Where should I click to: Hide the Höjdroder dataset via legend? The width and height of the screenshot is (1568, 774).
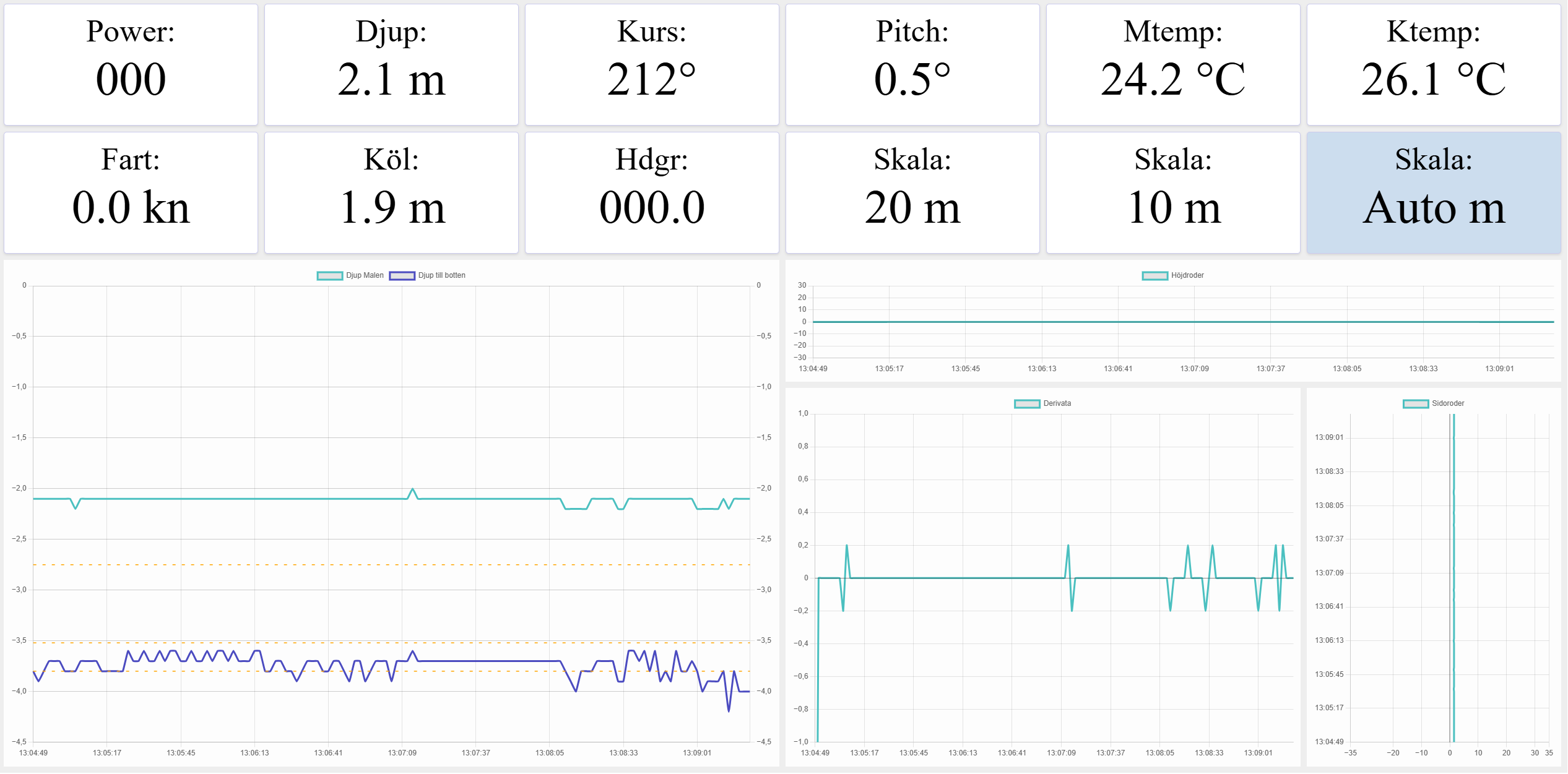pos(1155,276)
